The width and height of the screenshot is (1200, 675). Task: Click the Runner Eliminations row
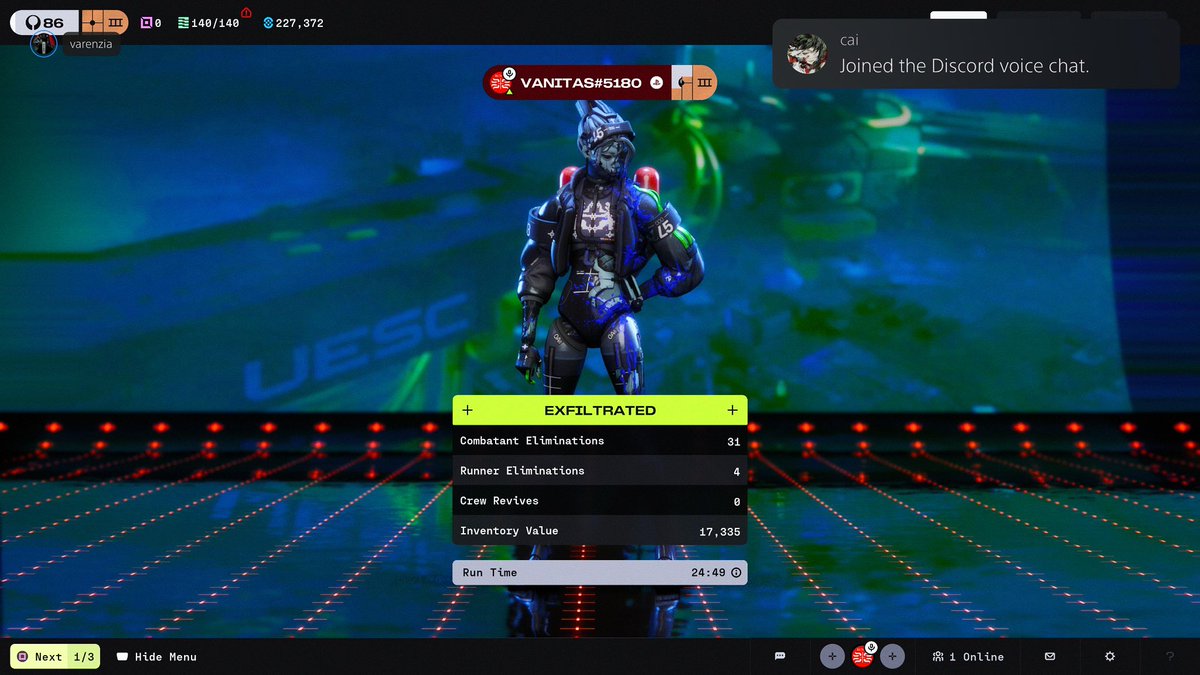point(600,471)
